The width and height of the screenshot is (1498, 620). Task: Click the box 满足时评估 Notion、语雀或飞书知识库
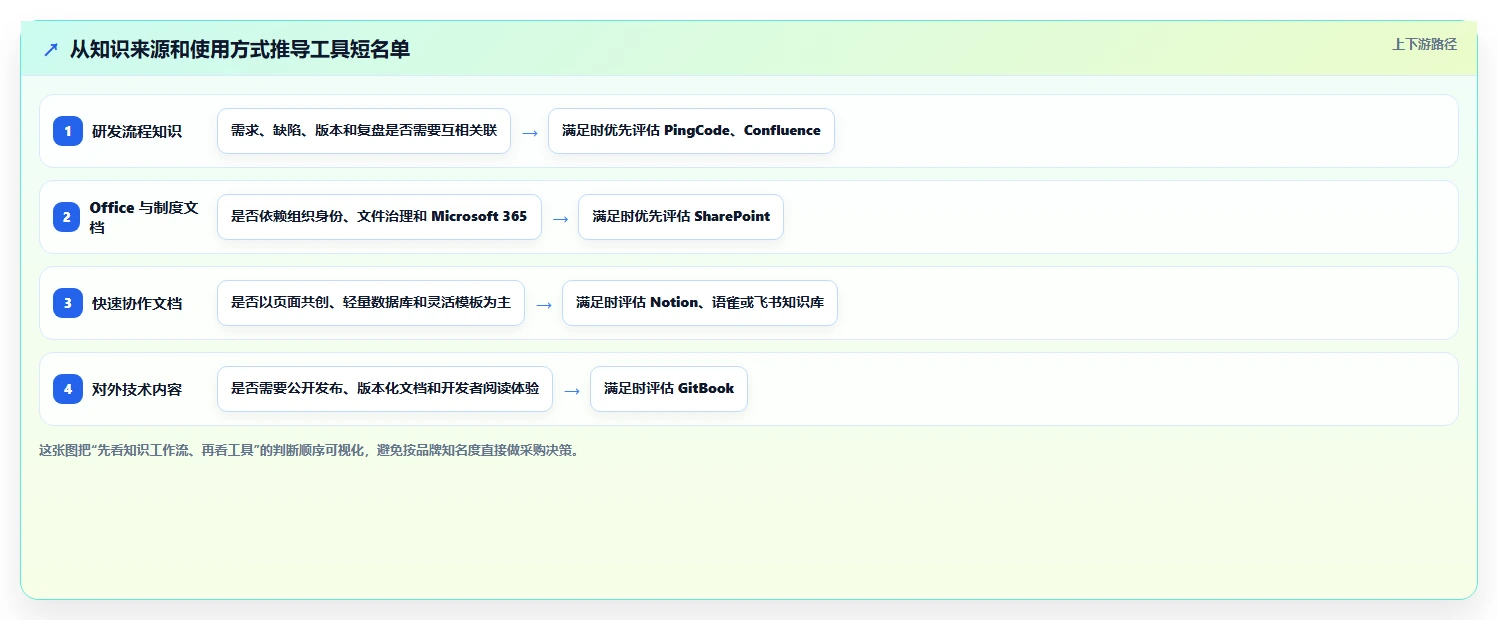[x=700, y=303]
